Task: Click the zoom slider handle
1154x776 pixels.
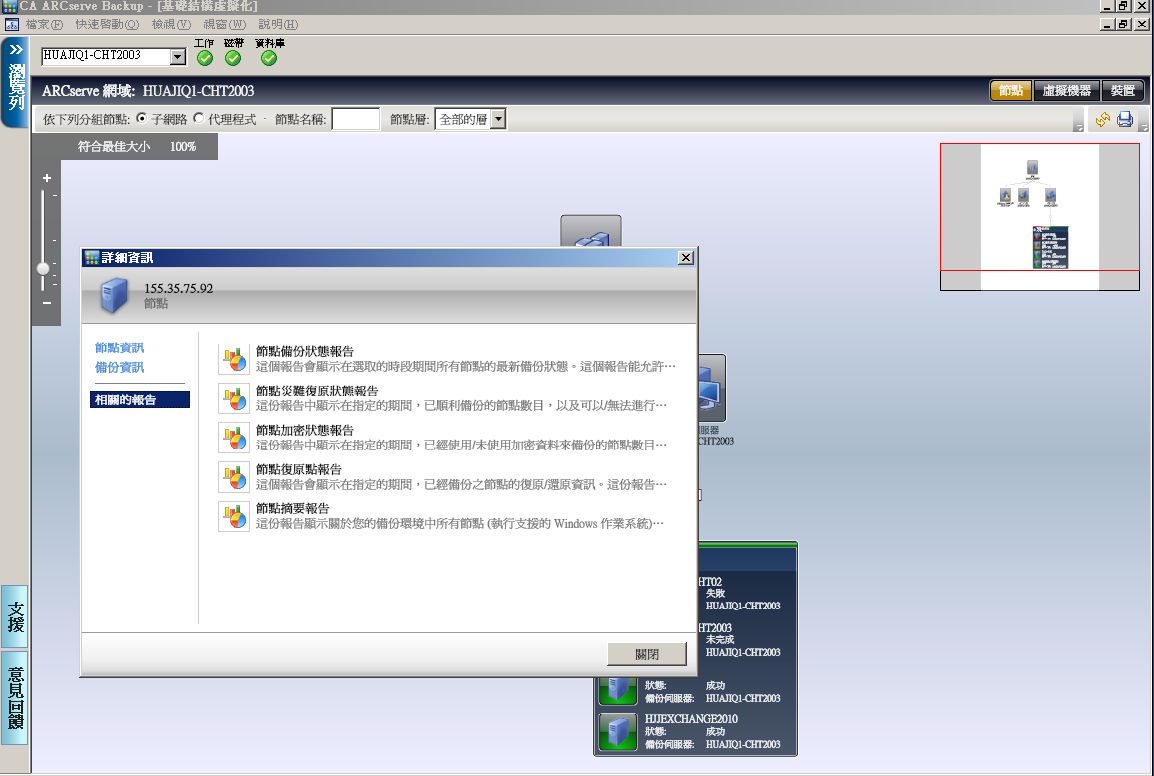Action: tap(43, 268)
